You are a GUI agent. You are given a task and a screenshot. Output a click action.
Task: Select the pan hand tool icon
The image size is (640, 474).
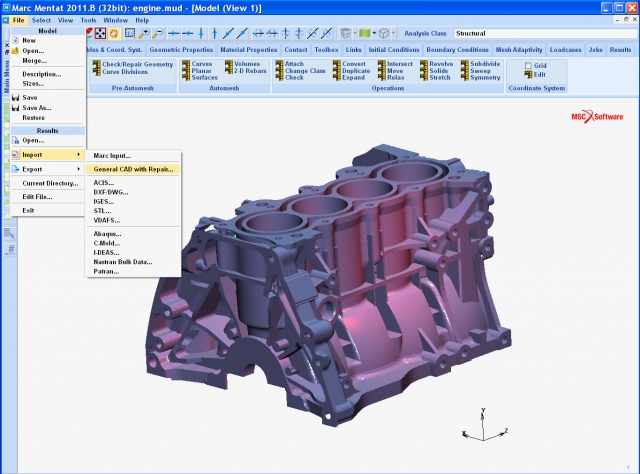coord(114,33)
